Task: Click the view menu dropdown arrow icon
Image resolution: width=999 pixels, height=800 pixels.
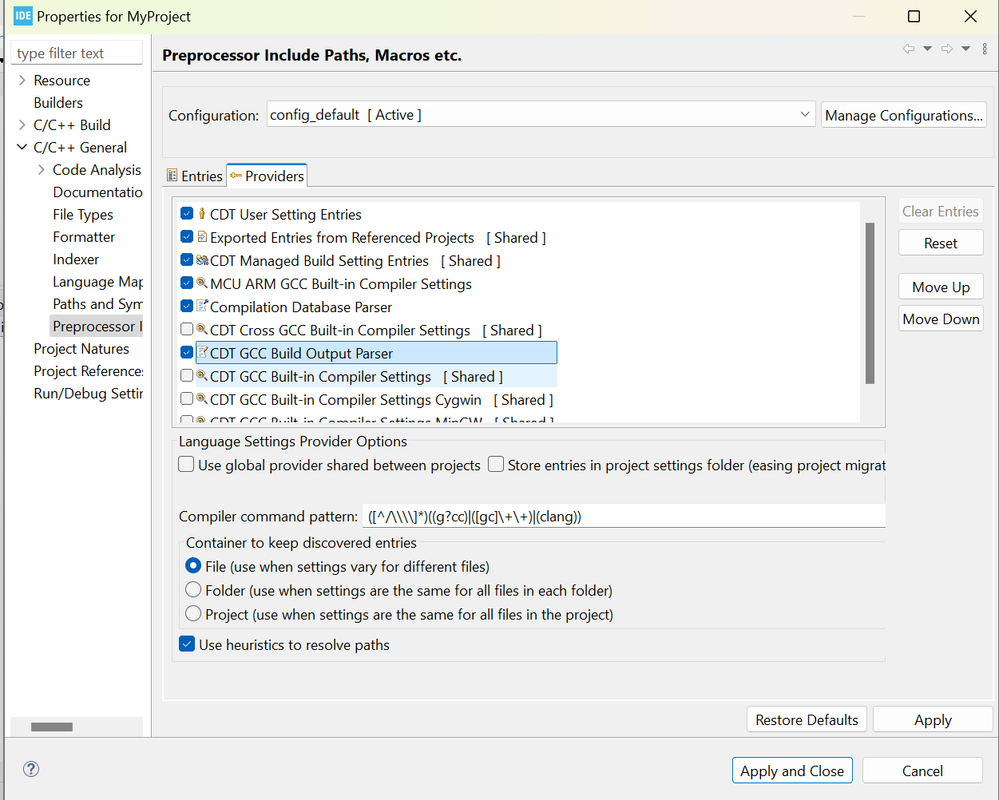Action: [984, 48]
